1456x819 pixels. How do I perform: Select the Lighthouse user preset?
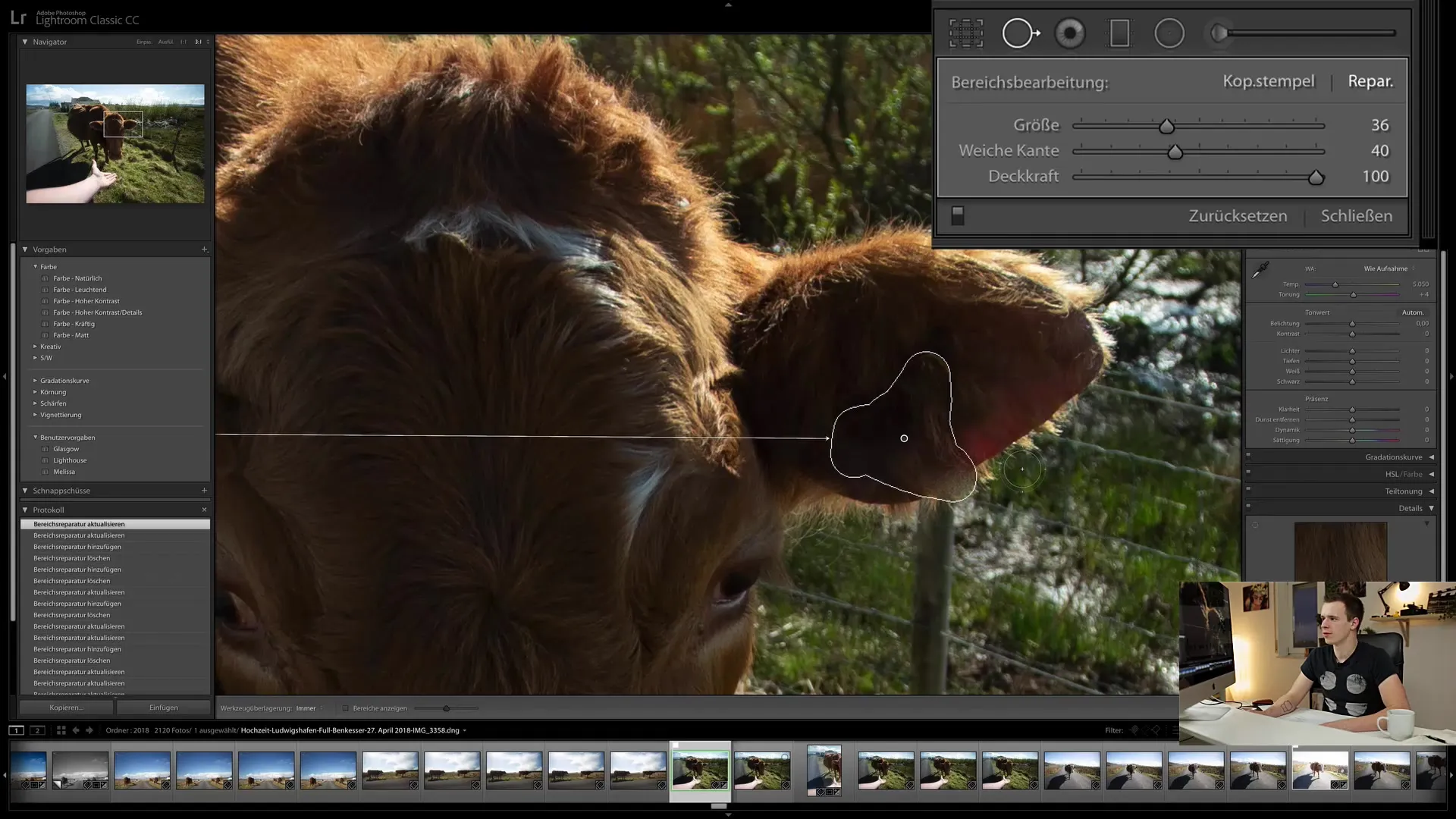(70, 460)
